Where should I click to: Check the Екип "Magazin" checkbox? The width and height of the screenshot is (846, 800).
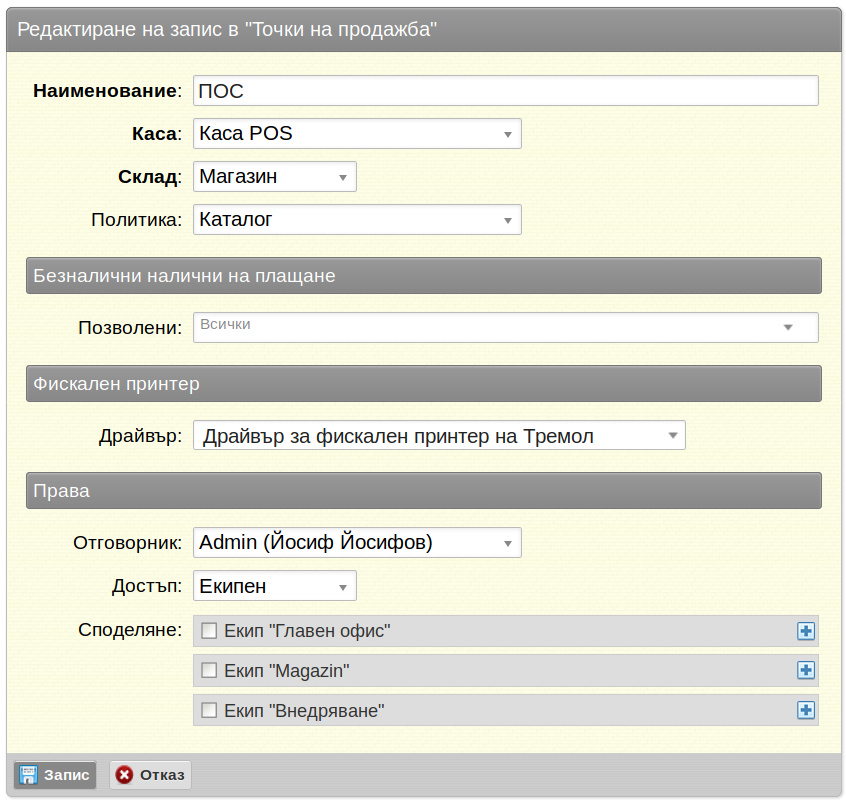pyautogui.click(x=209, y=671)
